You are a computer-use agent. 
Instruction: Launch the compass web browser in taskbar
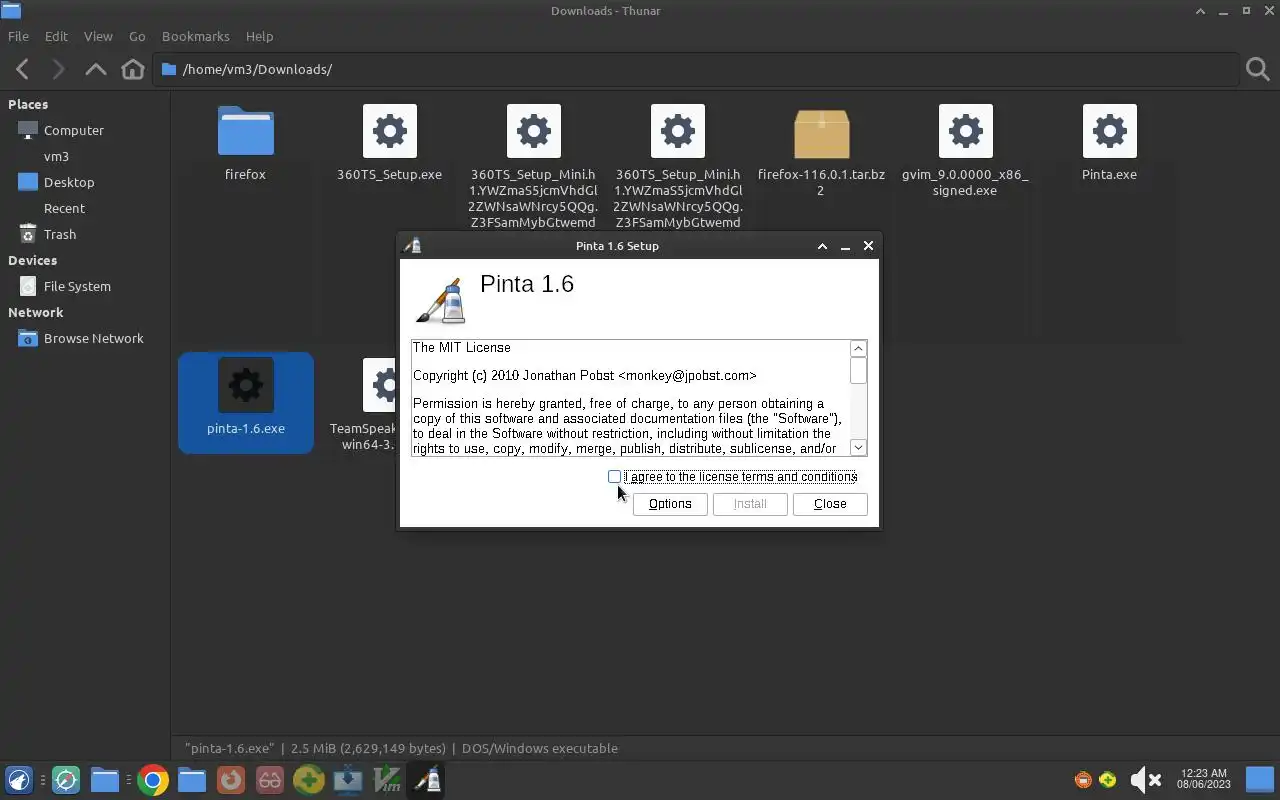pos(66,780)
